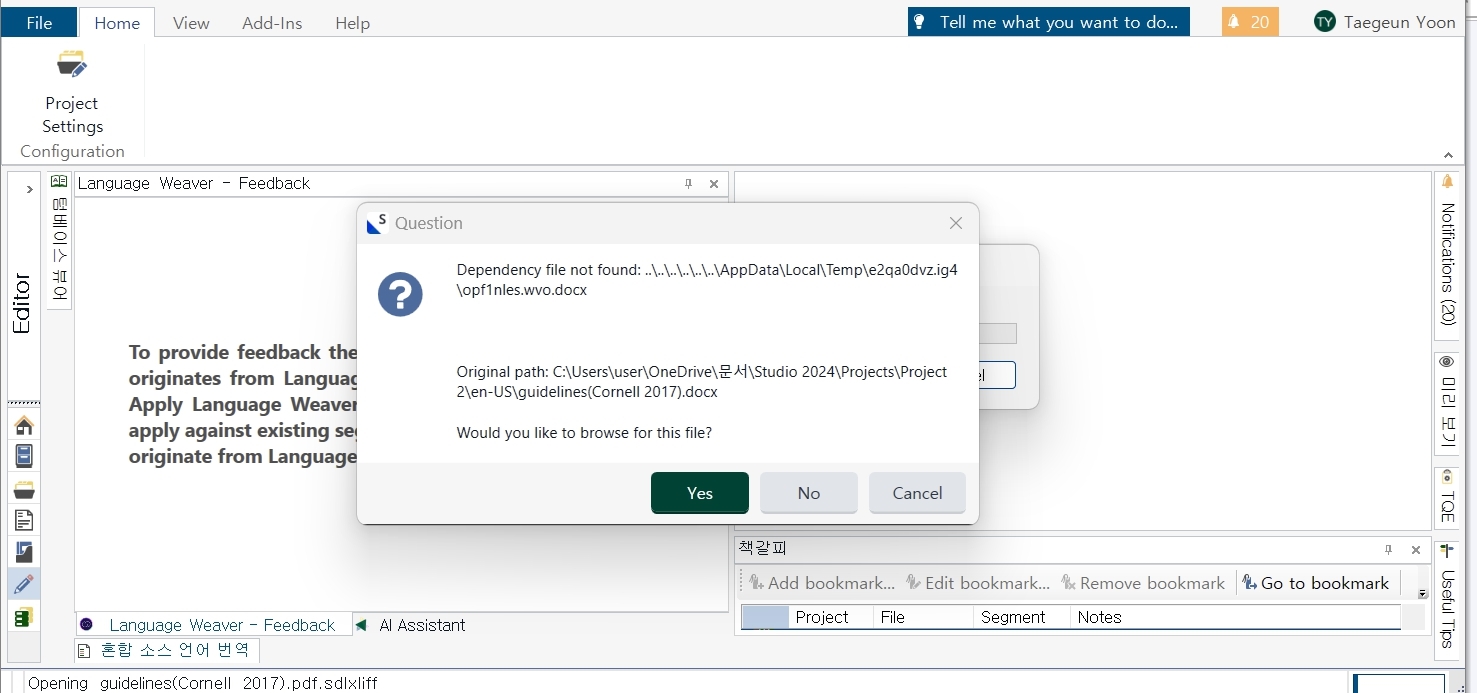Select the Language Weaver - Feedback bottom tab
Image resolution: width=1477 pixels, height=693 pixels.
[x=213, y=625]
